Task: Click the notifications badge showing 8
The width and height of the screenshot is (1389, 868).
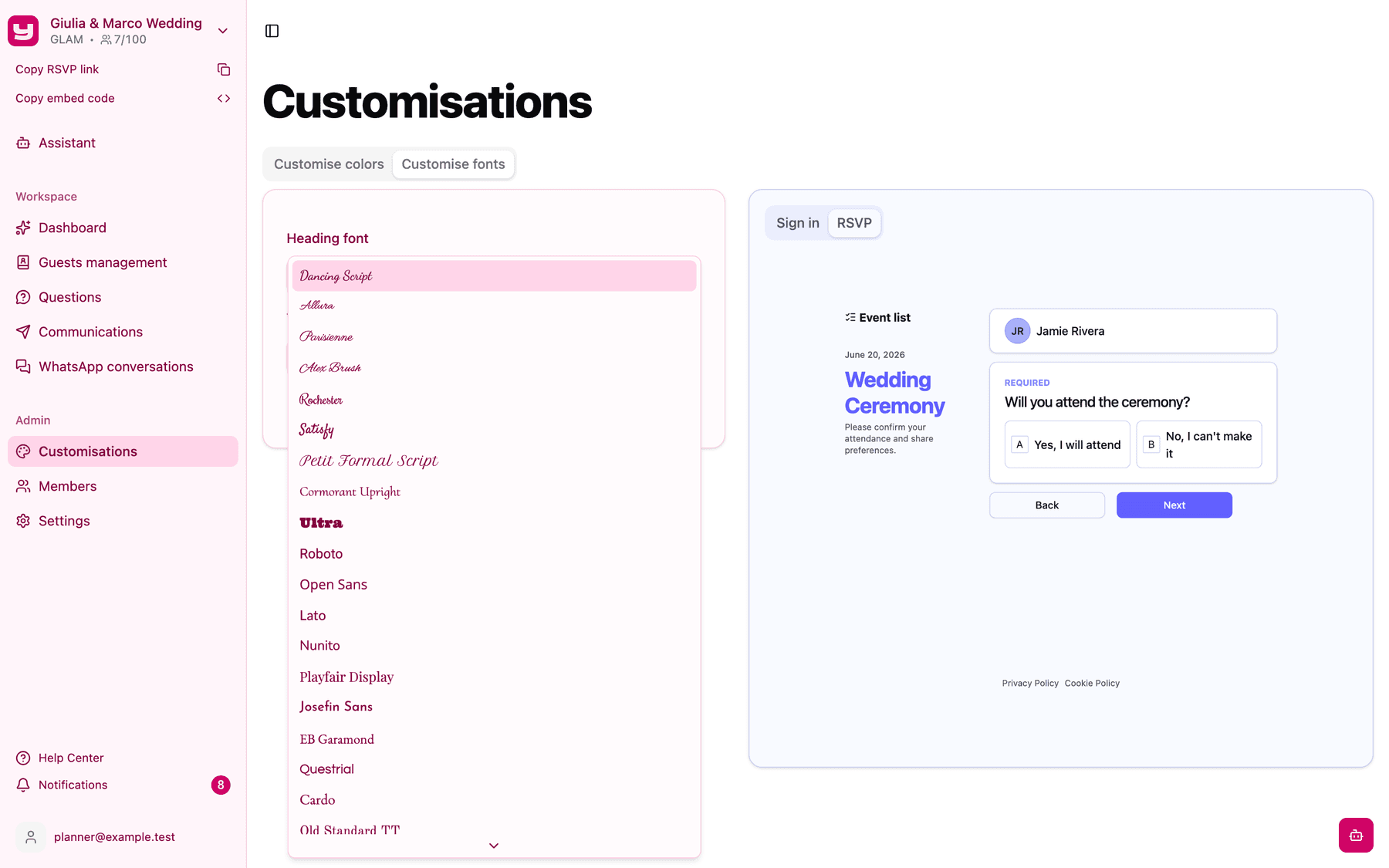Action: (x=221, y=785)
